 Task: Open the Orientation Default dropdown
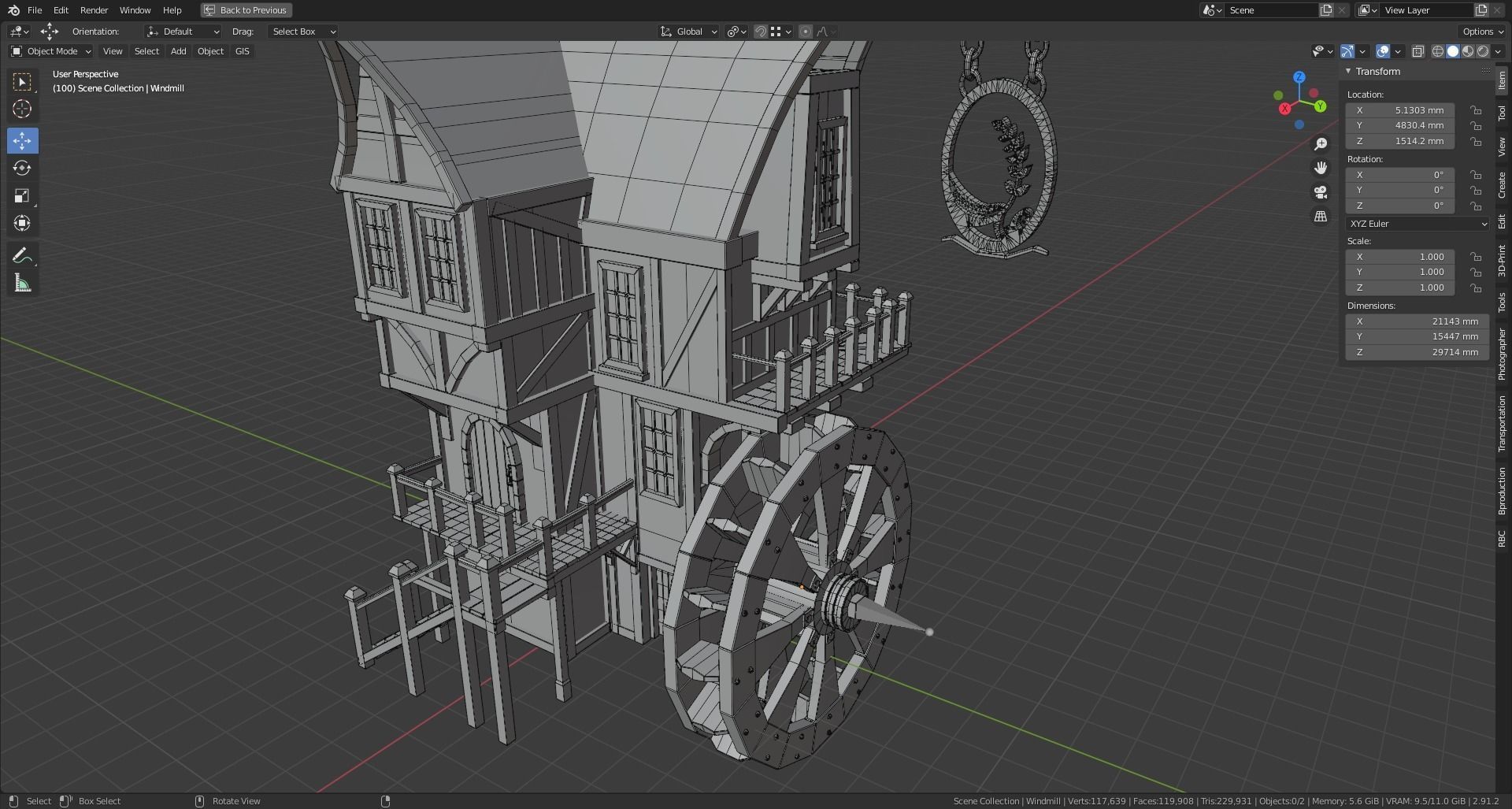[183, 32]
